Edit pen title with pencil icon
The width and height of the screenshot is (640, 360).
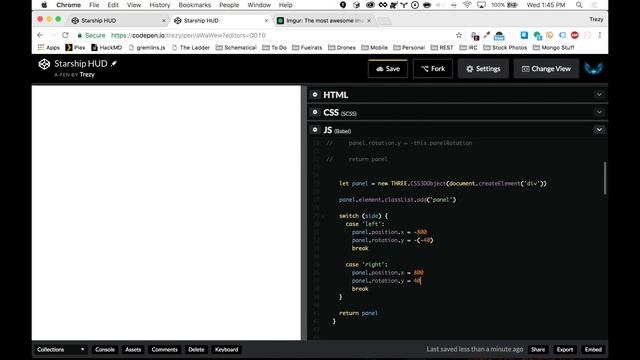(114, 64)
